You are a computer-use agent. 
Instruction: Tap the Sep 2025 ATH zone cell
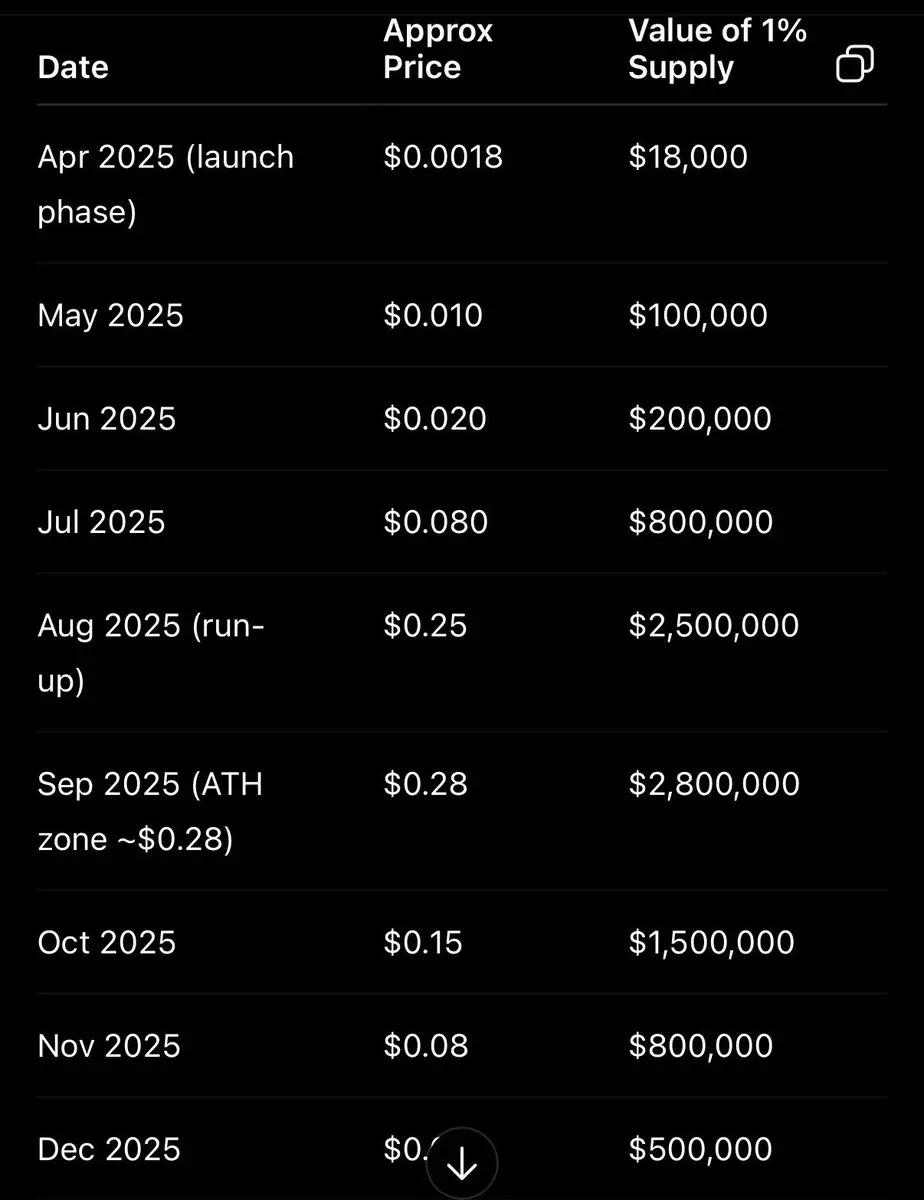click(x=151, y=811)
